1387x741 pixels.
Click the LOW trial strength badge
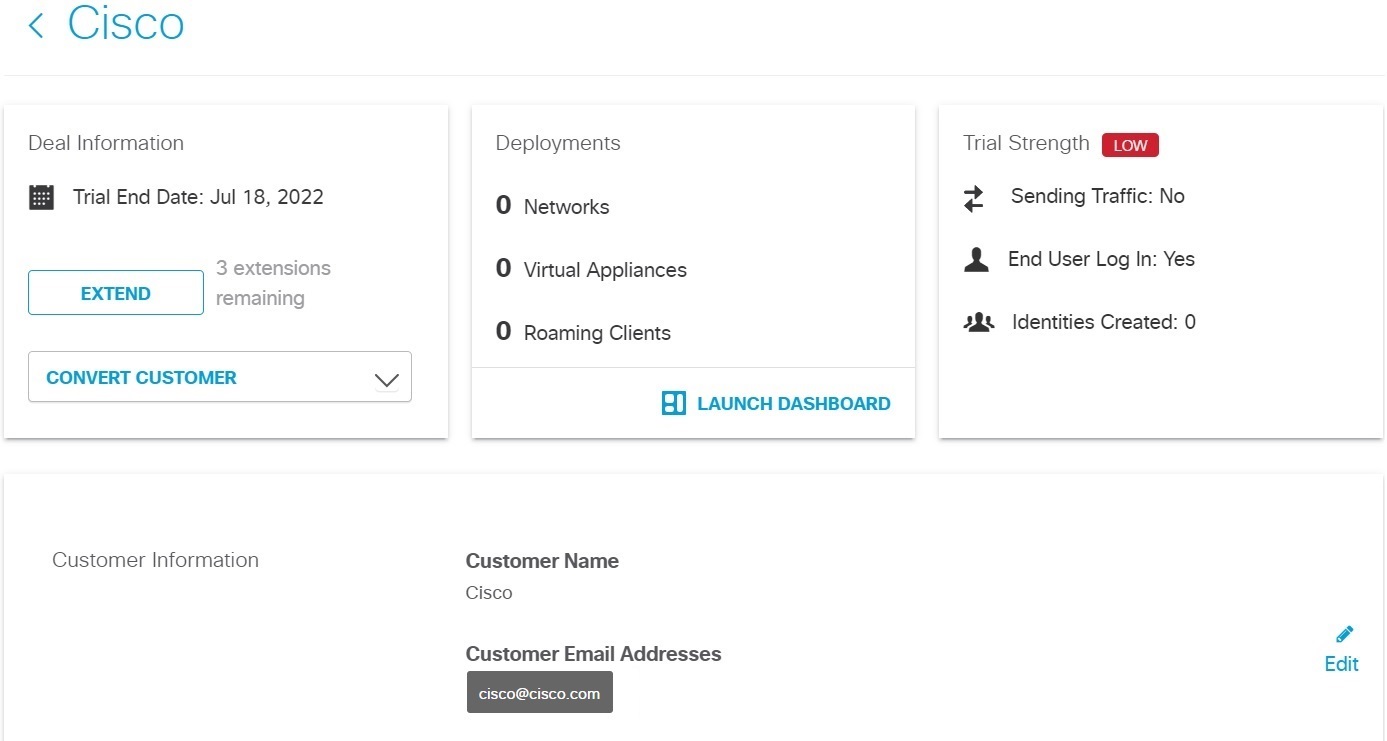coord(1130,145)
